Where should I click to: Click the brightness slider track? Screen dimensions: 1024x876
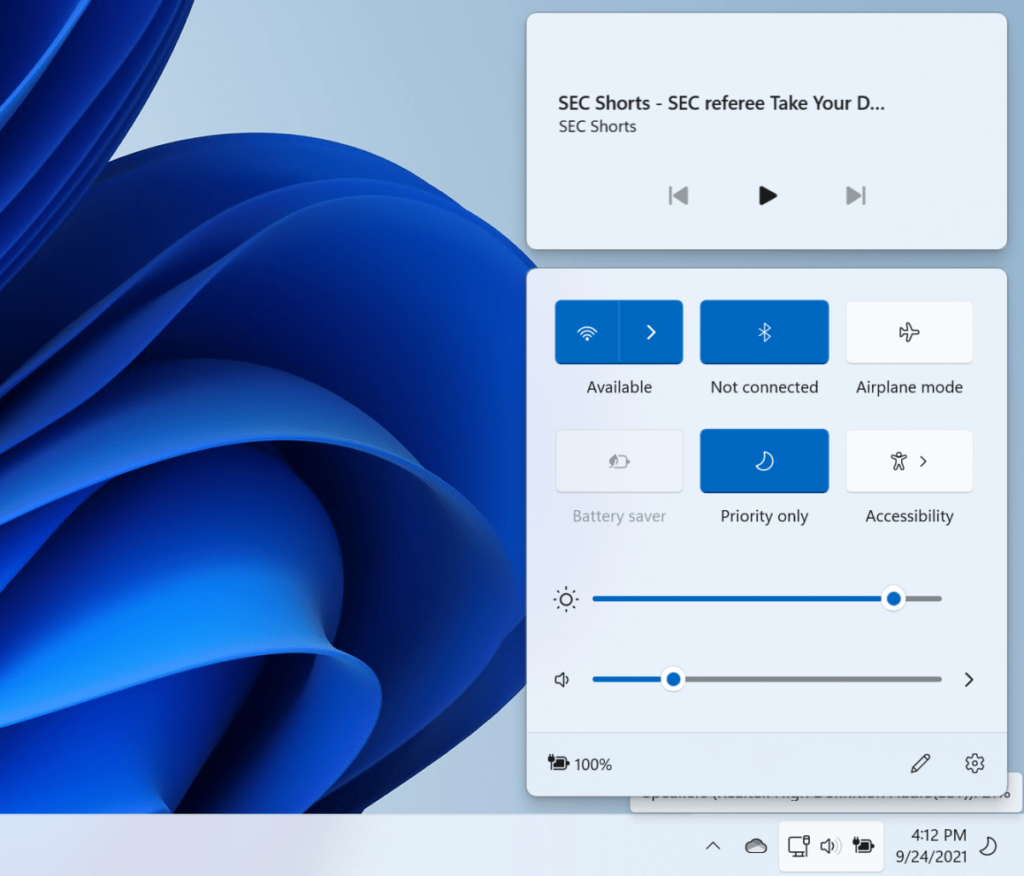click(x=767, y=598)
